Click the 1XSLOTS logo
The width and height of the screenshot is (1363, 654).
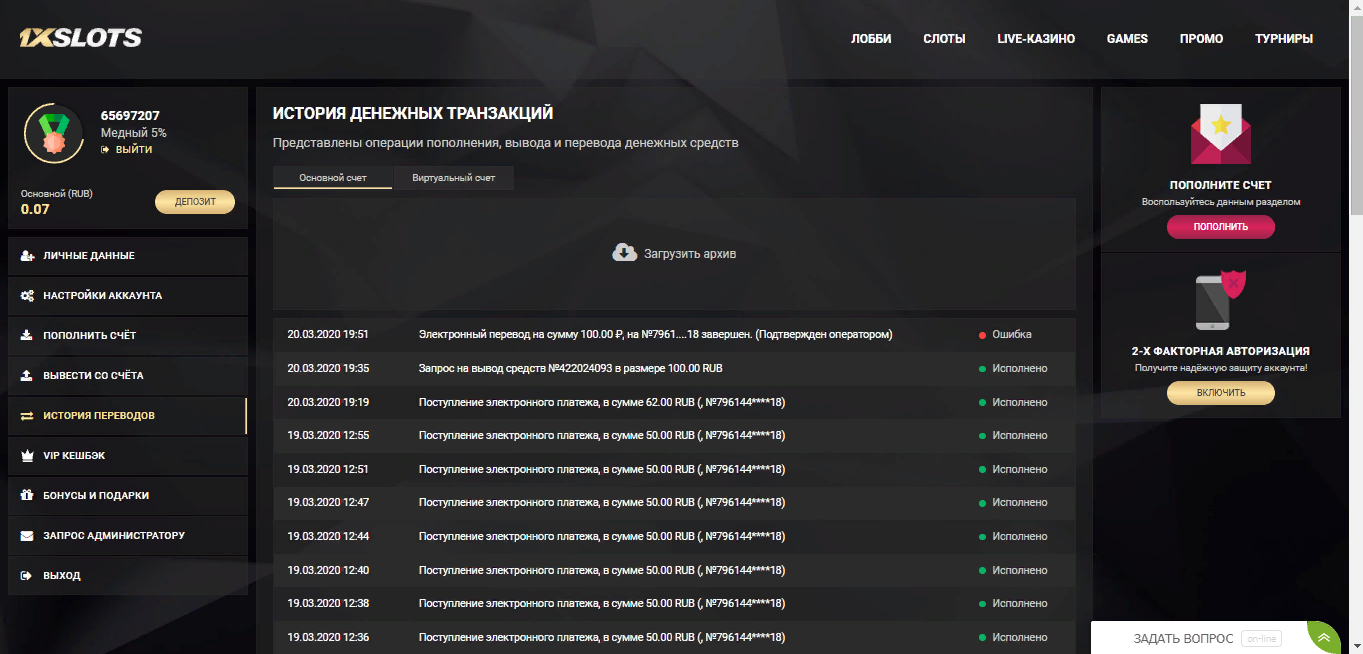80,38
